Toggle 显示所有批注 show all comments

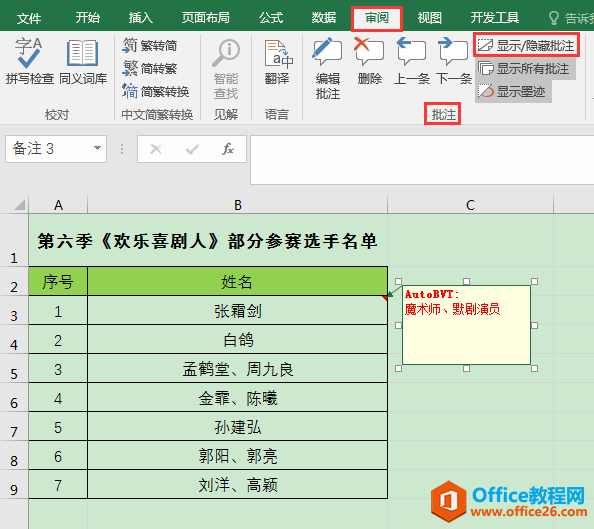click(x=525, y=69)
